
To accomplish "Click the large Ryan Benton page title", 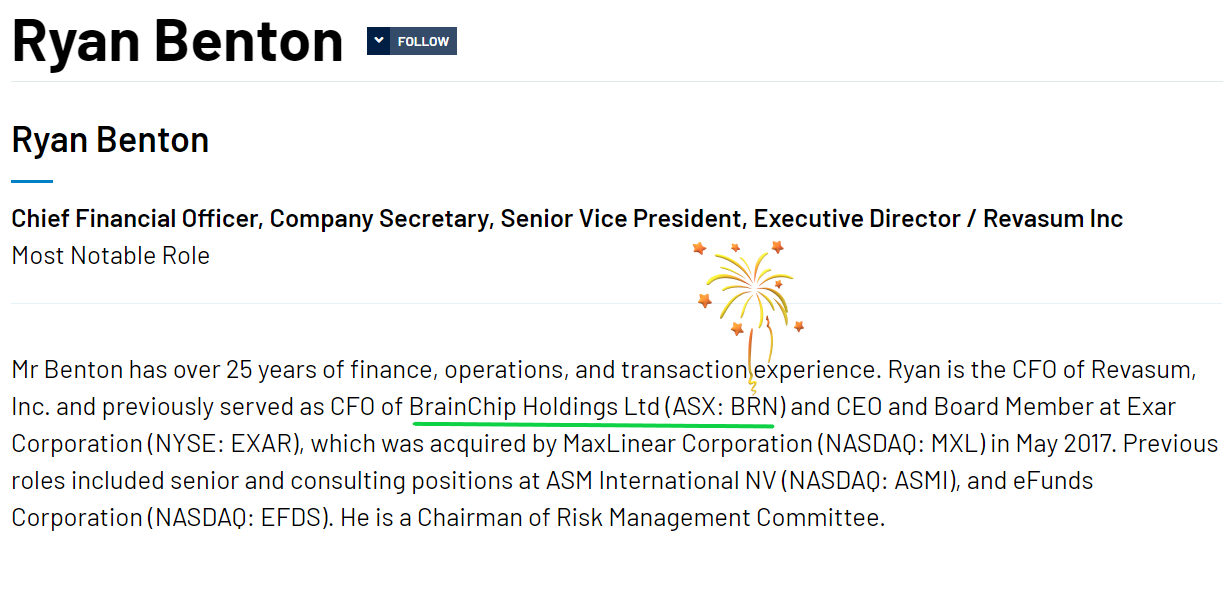I will pyautogui.click(x=178, y=40).
